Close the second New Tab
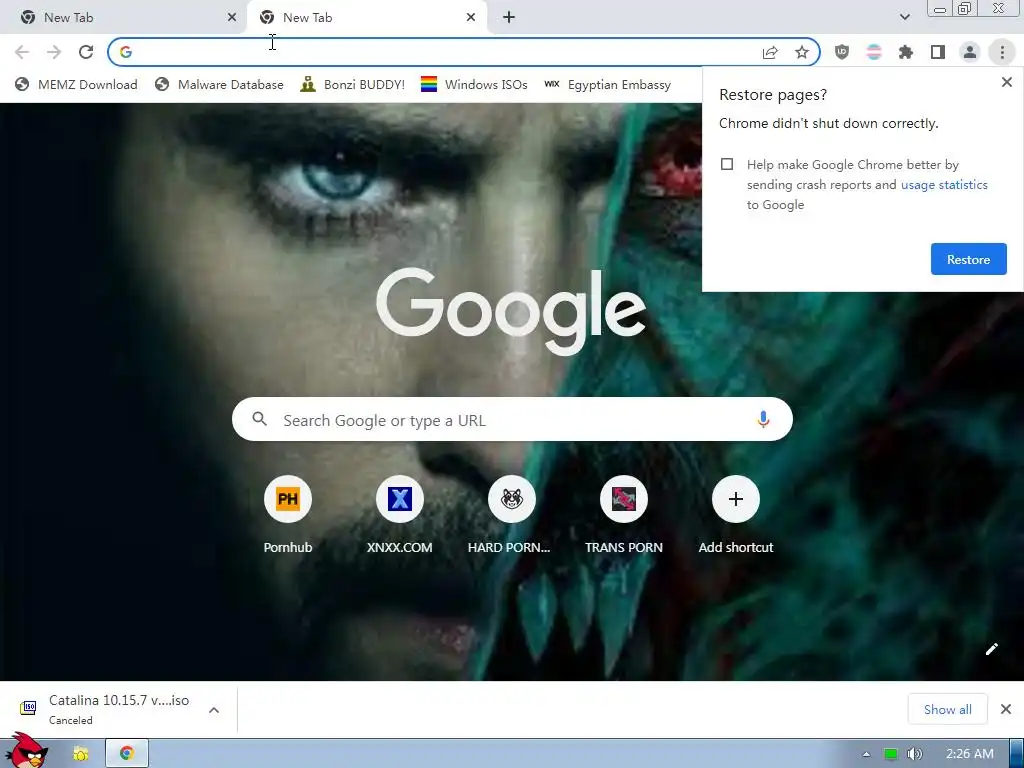The height and width of the screenshot is (768, 1024). click(x=471, y=18)
